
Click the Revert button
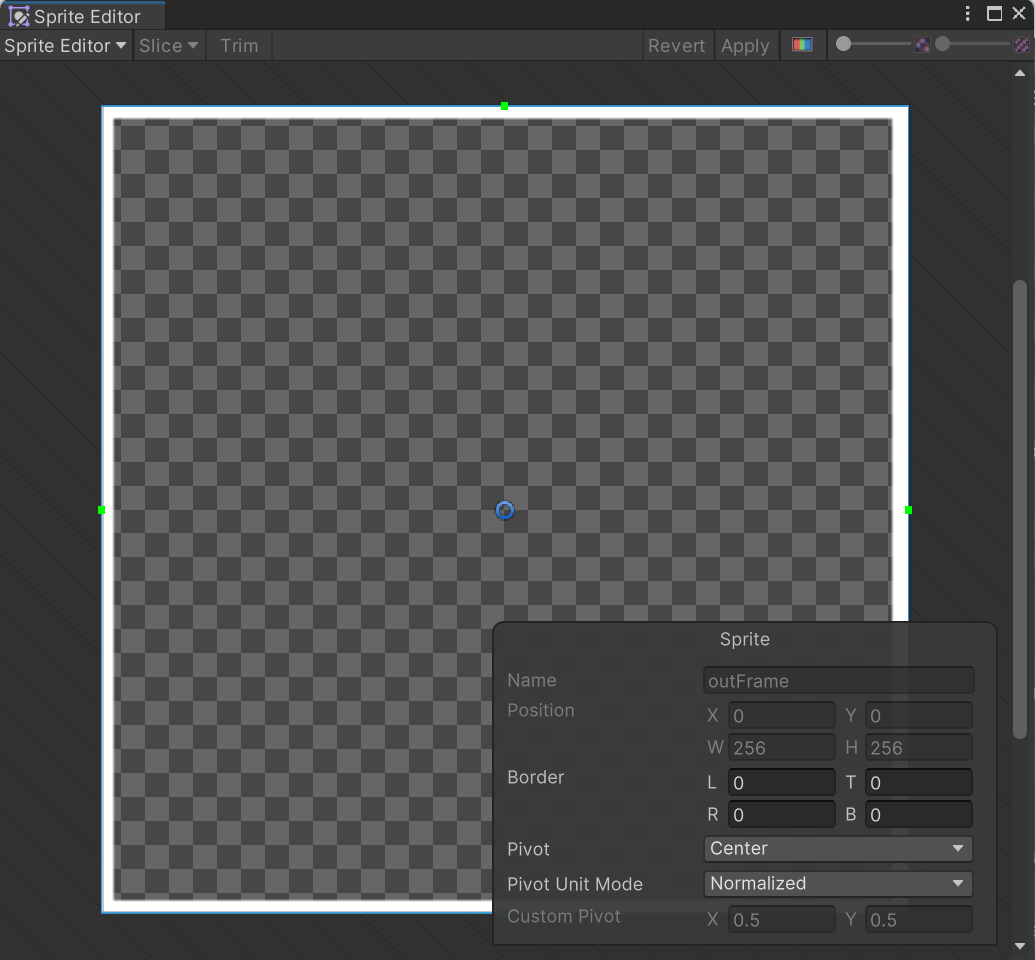677,46
